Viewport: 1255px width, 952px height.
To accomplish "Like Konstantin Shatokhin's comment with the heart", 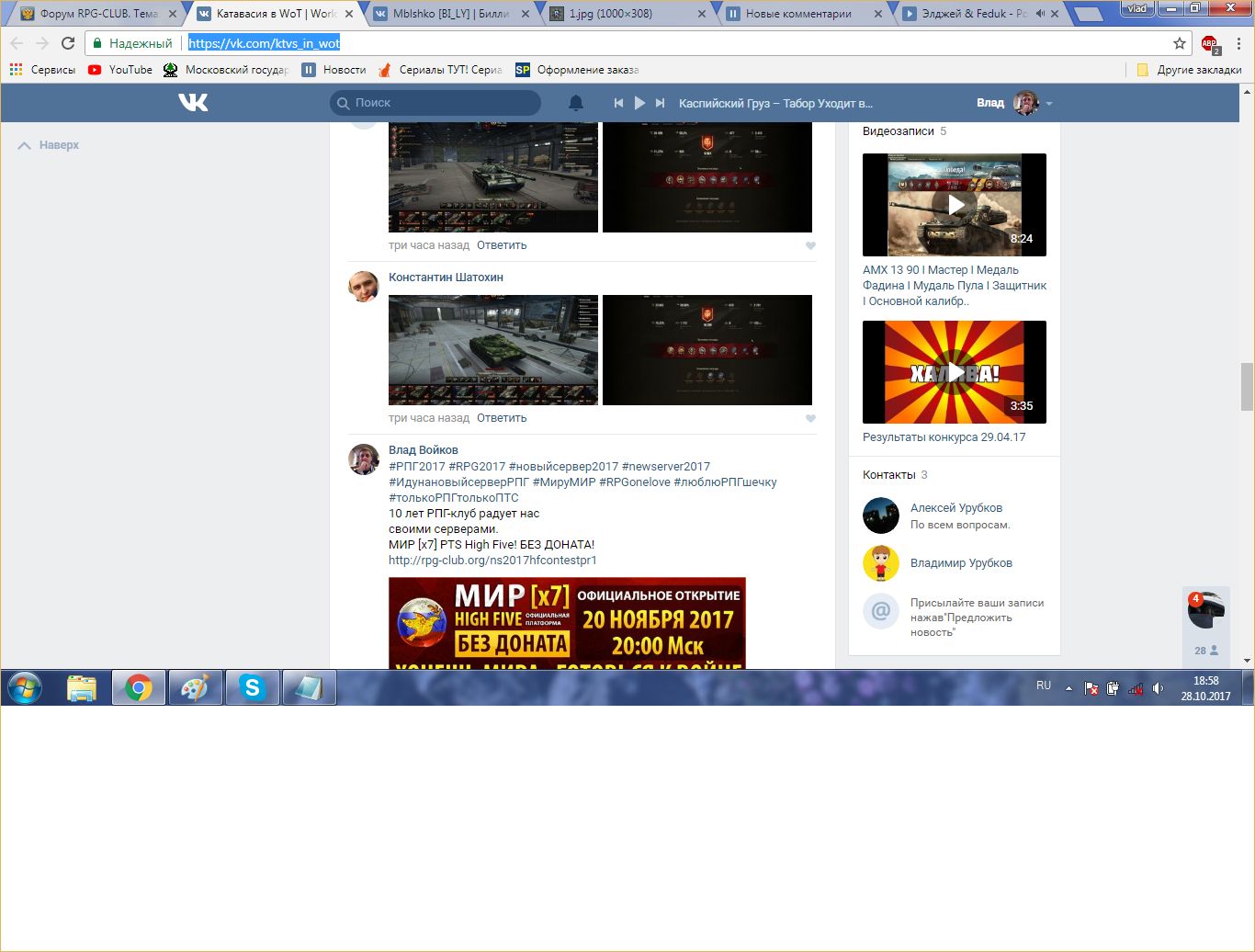I will click(x=810, y=418).
